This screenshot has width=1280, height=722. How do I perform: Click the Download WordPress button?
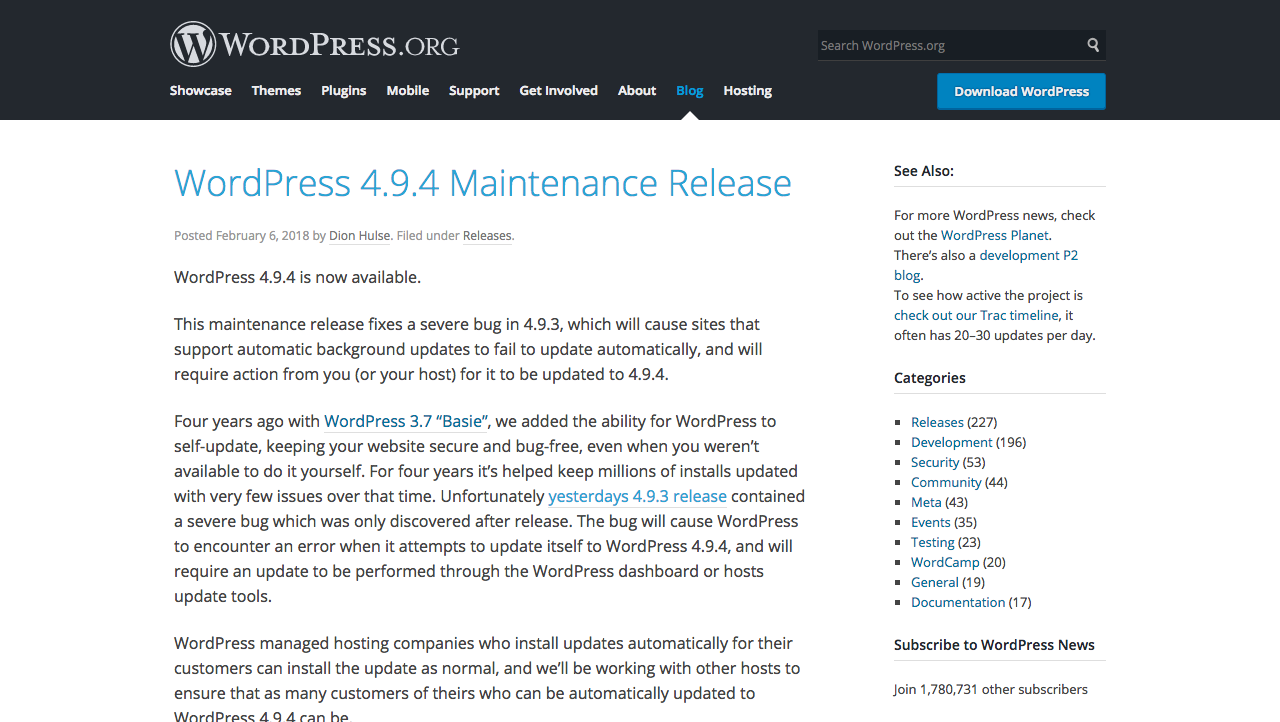[x=1021, y=91]
